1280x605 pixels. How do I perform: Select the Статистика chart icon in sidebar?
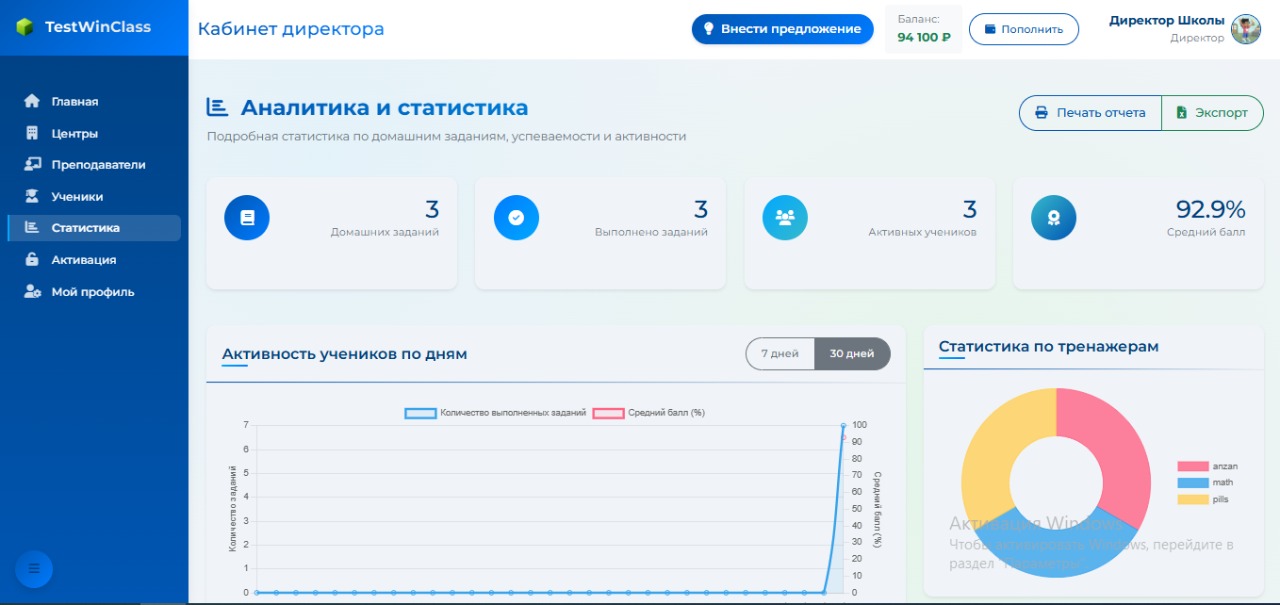[33, 228]
